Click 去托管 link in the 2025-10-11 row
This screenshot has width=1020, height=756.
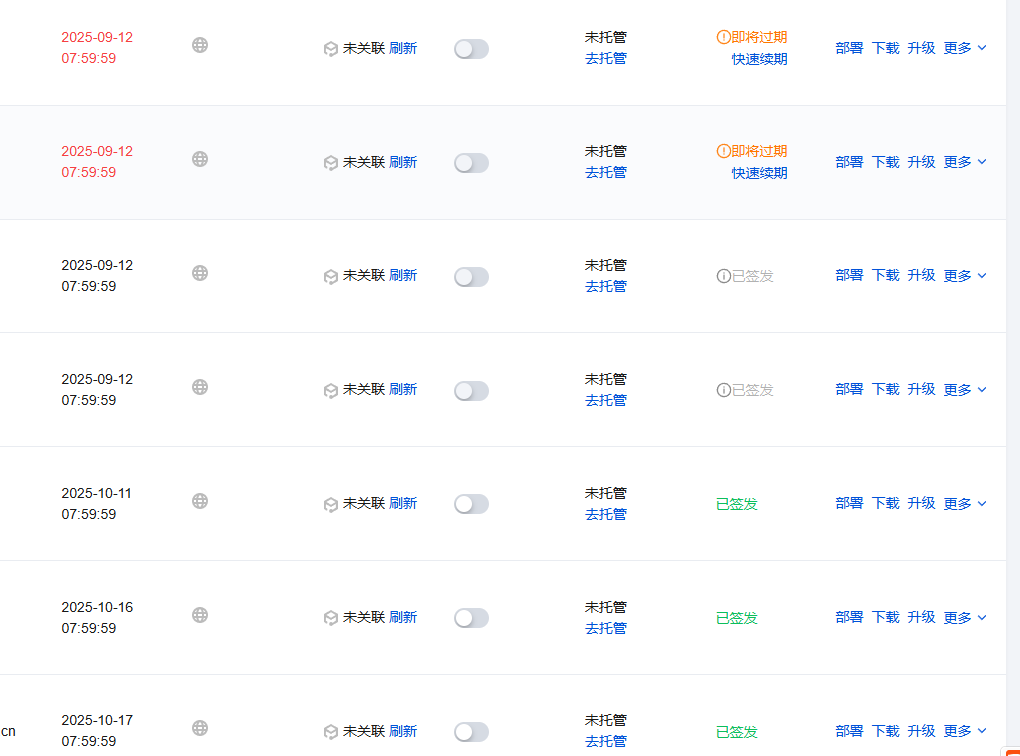coord(606,514)
